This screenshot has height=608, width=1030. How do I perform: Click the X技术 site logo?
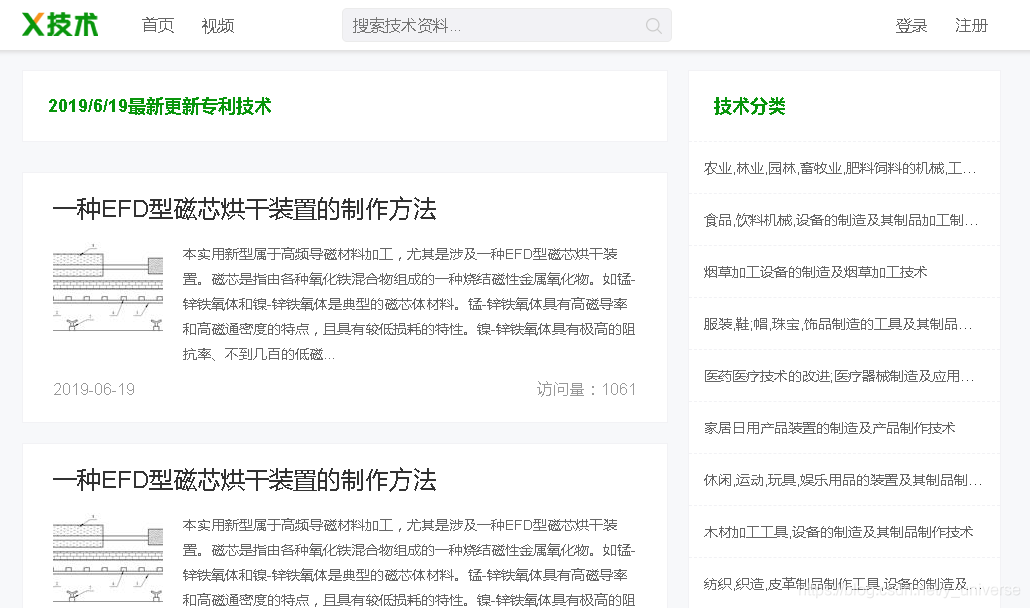click(x=59, y=24)
